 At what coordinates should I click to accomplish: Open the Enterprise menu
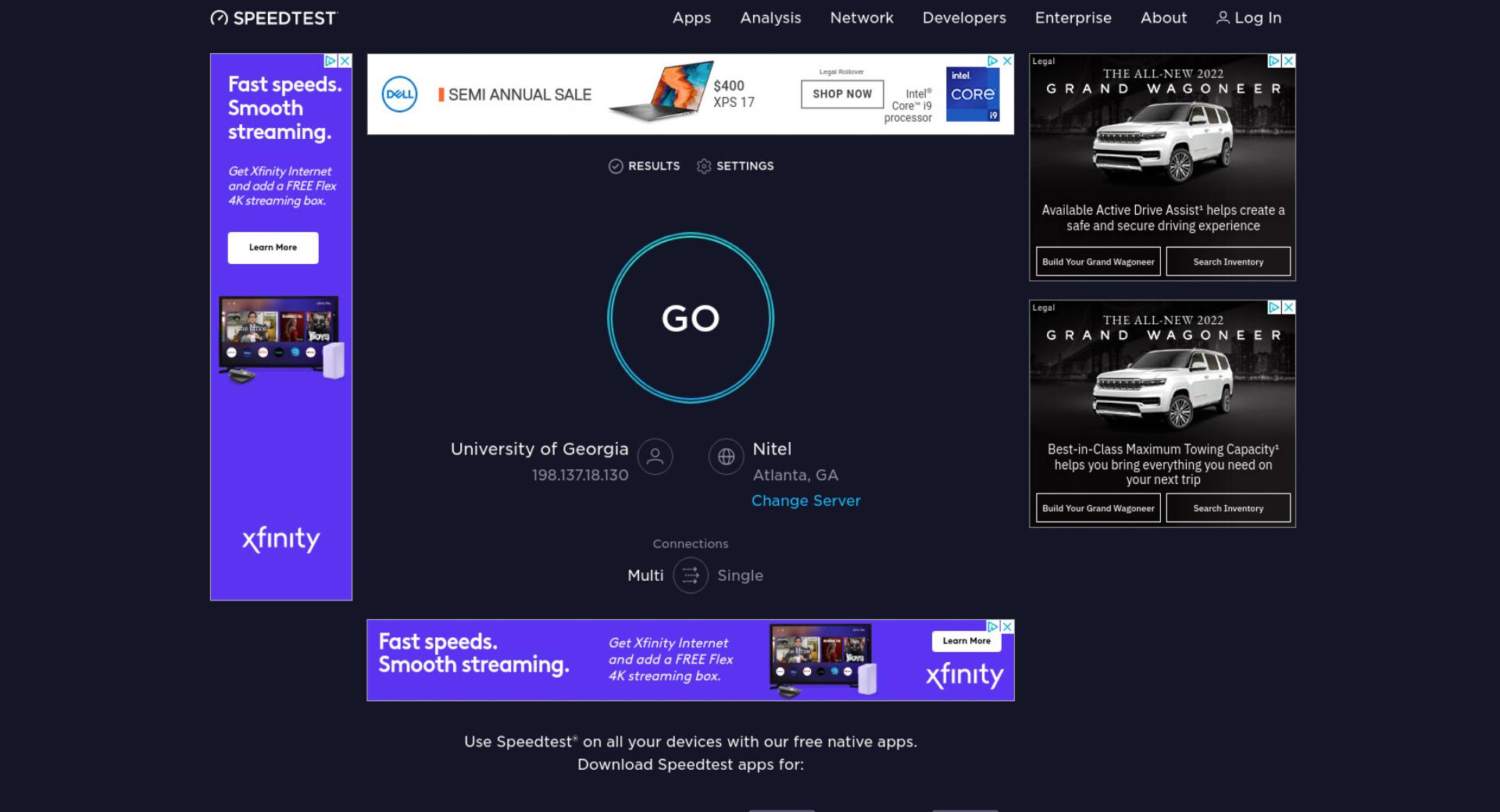pos(1073,18)
